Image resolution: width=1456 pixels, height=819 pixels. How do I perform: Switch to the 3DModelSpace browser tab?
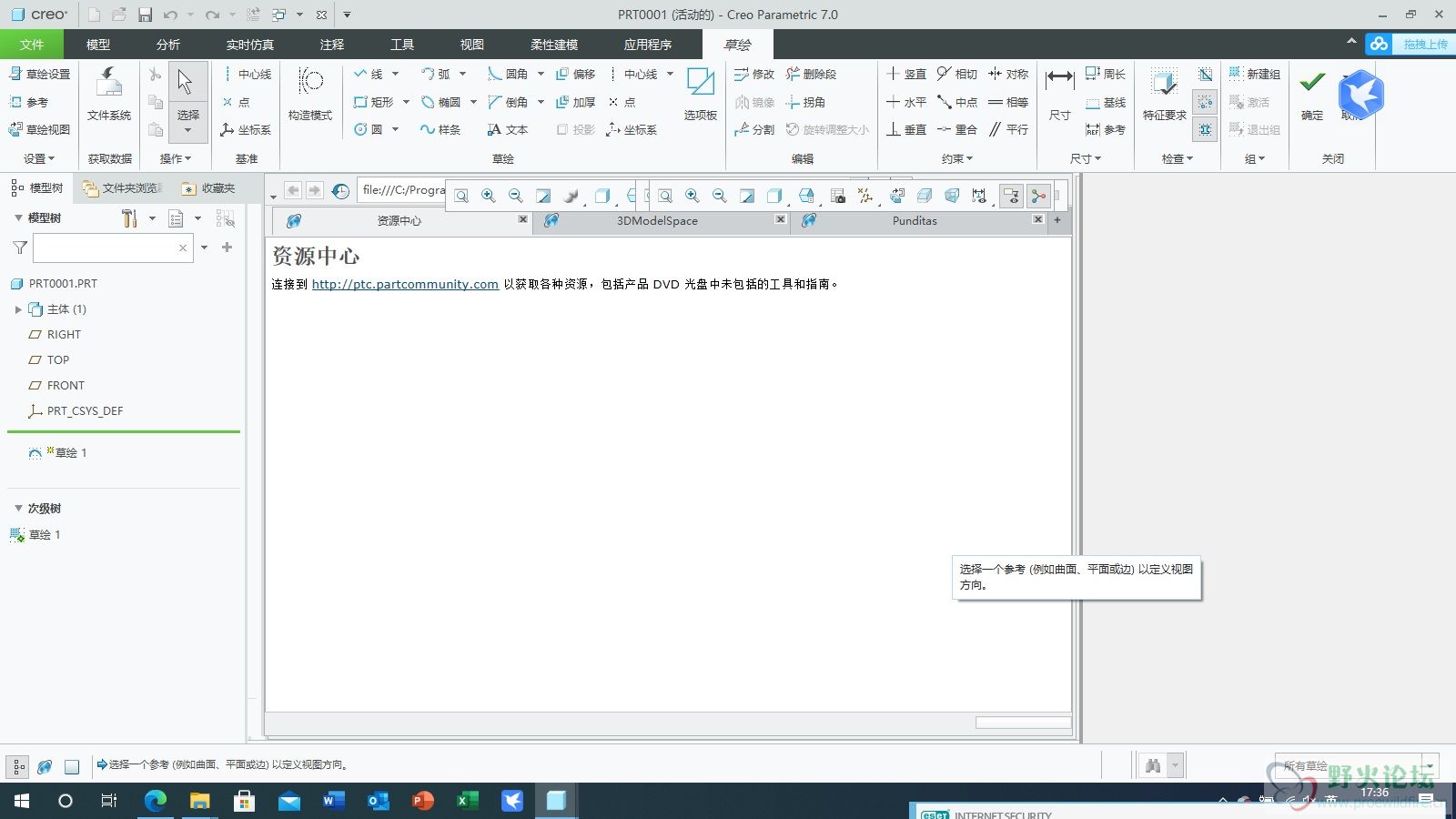[657, 220]
